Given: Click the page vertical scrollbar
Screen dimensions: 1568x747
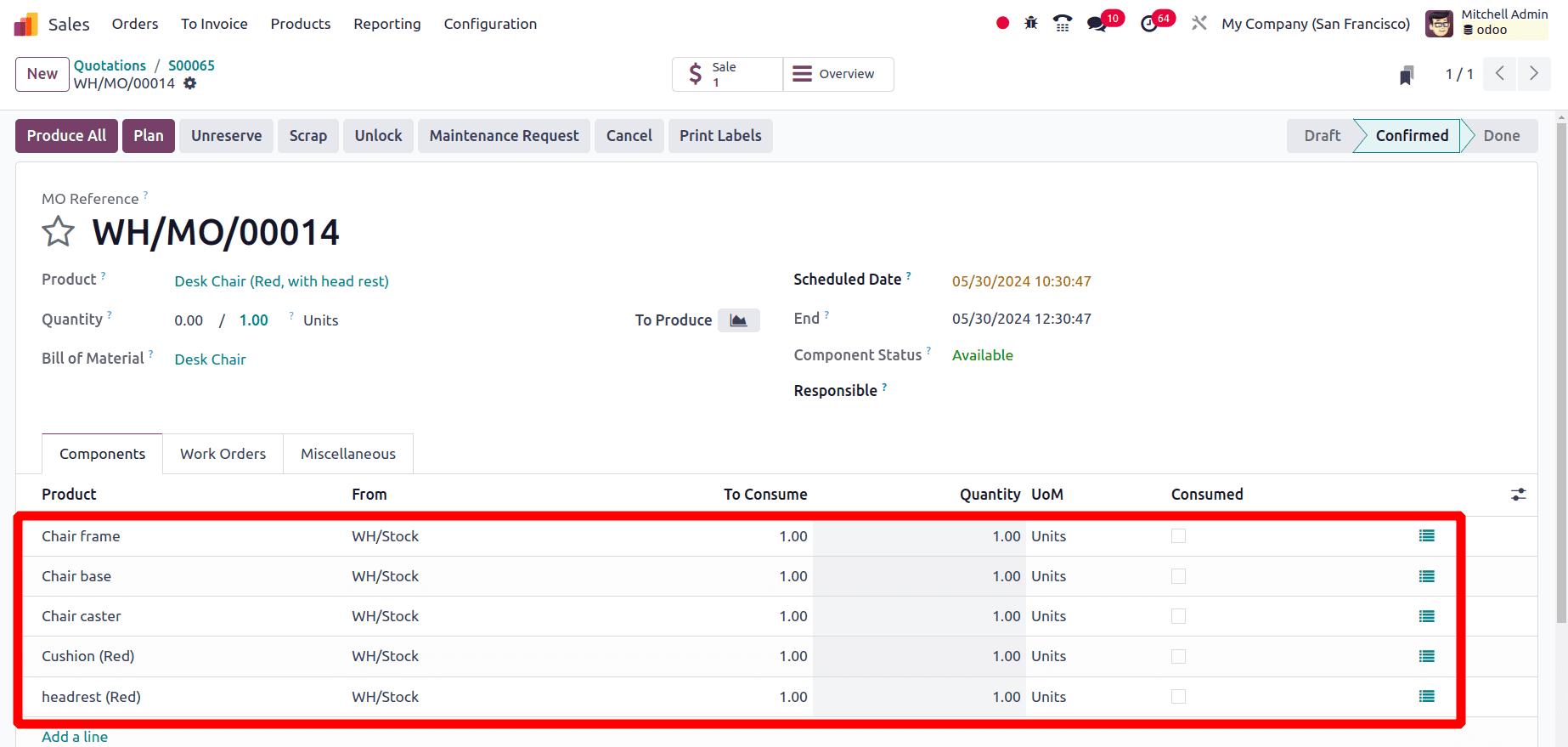Looking at the screenshot, I should point(1561,372).
